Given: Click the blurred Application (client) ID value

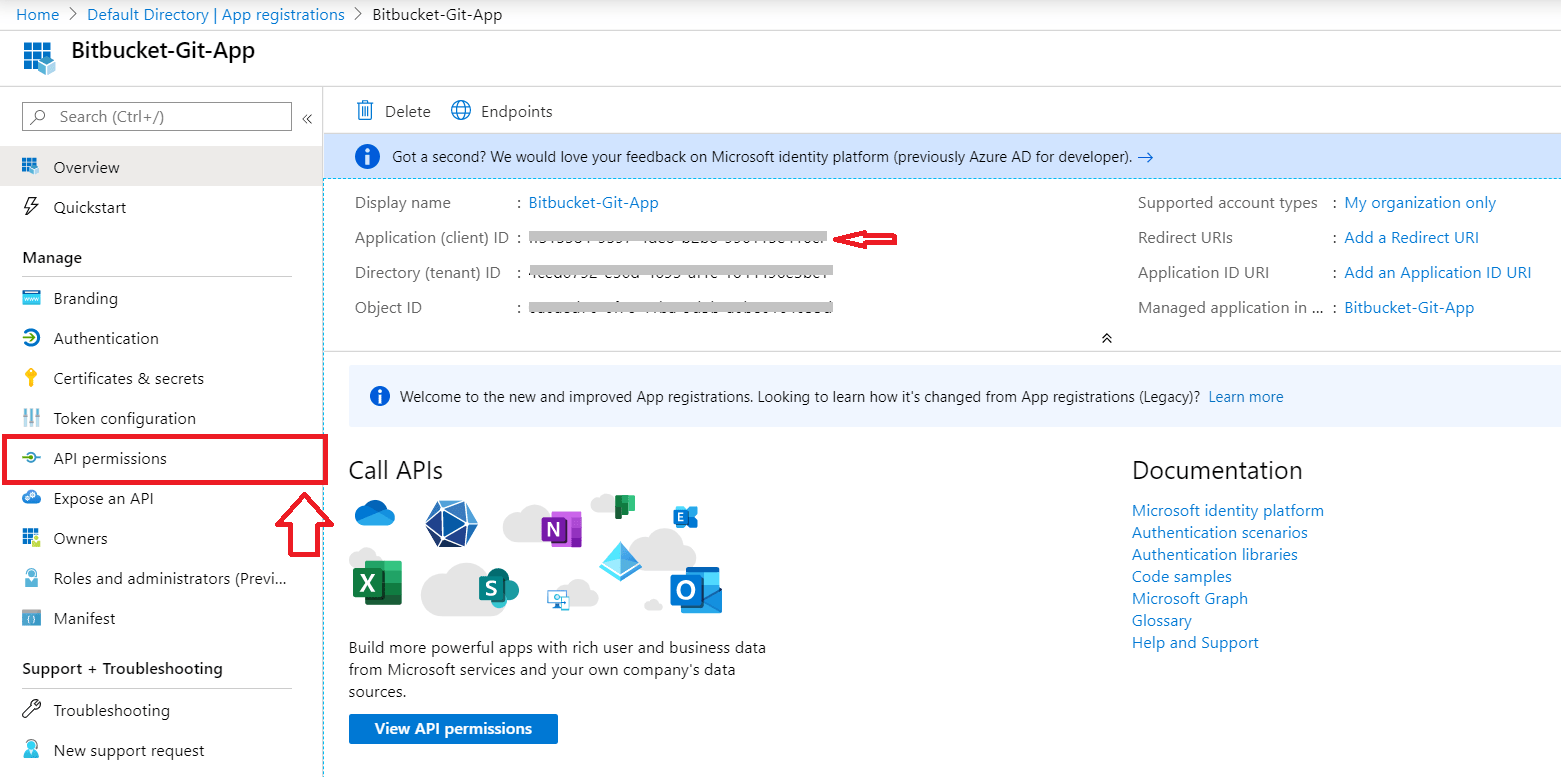Looking at the screenshot, I should [678, 238].
